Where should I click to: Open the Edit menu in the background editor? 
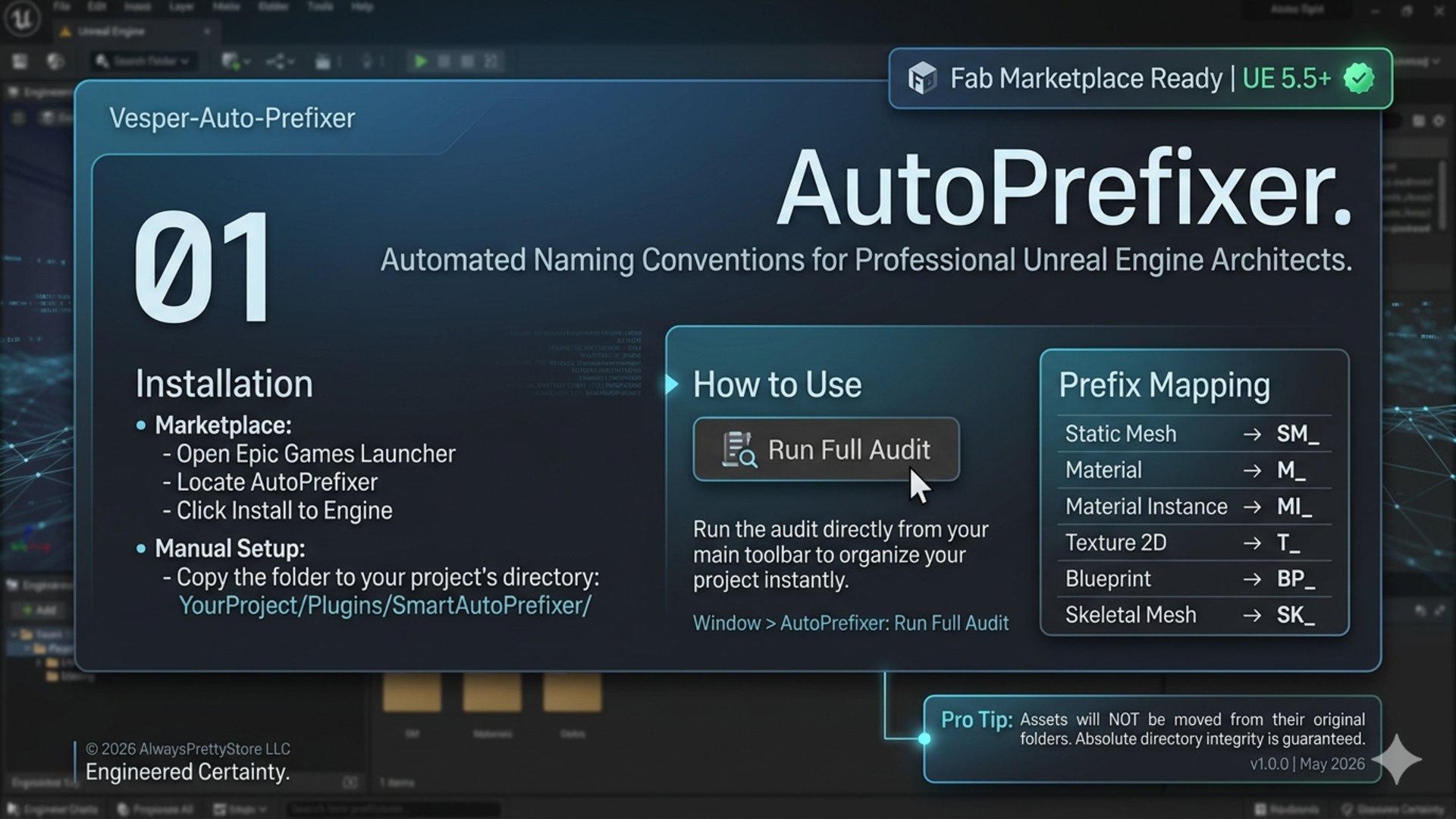(x=96, y=7)
